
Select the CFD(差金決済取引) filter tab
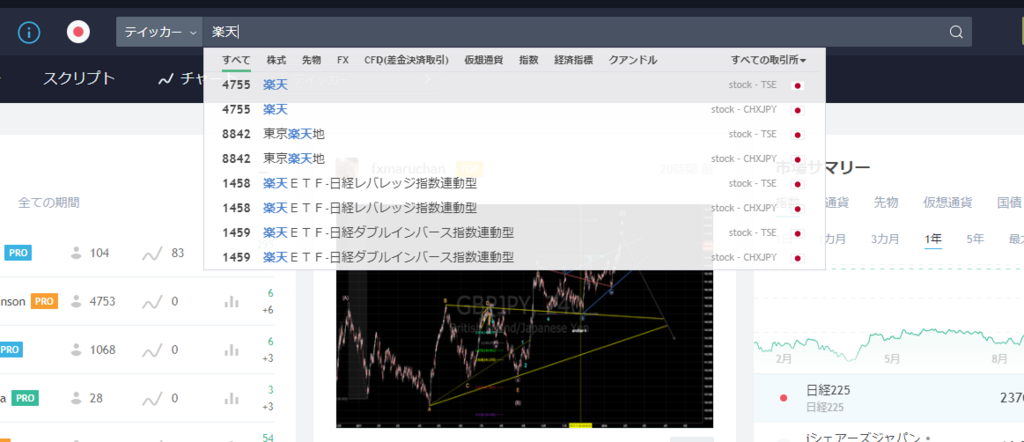point(406,60)
